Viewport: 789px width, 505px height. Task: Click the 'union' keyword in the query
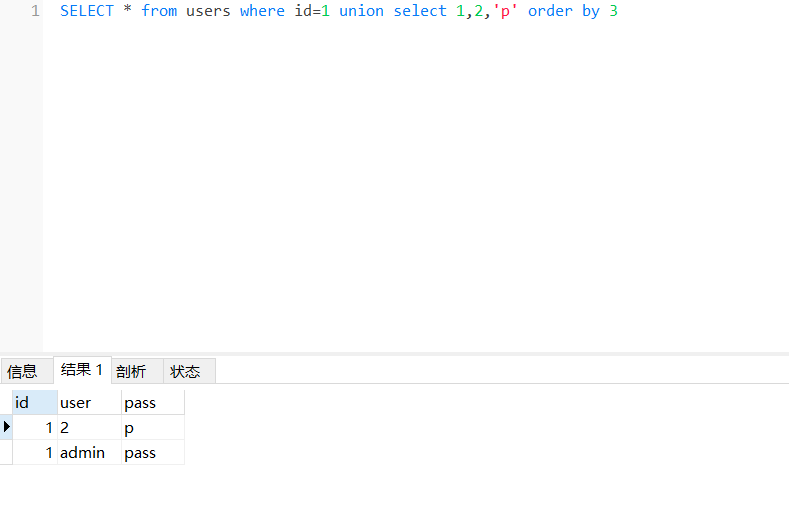361,11
